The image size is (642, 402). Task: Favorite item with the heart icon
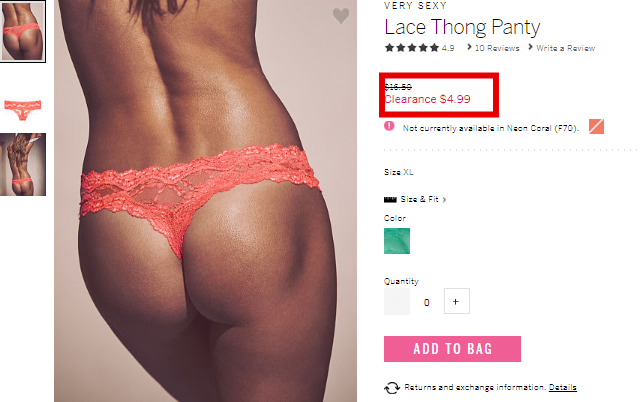(x=341, y=16)
